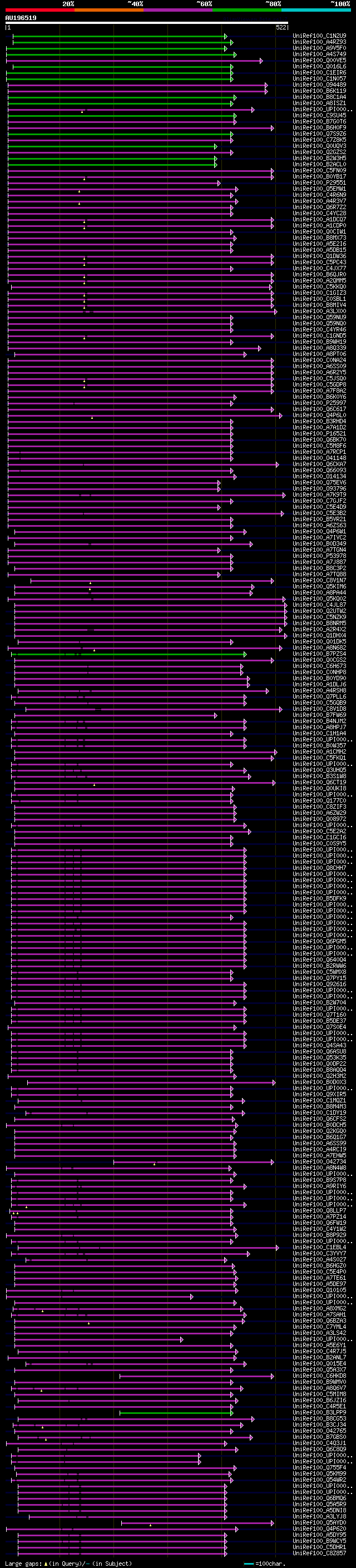Select hit label UniRef100_P25997

pyautogui.click(x=319, y=403)
